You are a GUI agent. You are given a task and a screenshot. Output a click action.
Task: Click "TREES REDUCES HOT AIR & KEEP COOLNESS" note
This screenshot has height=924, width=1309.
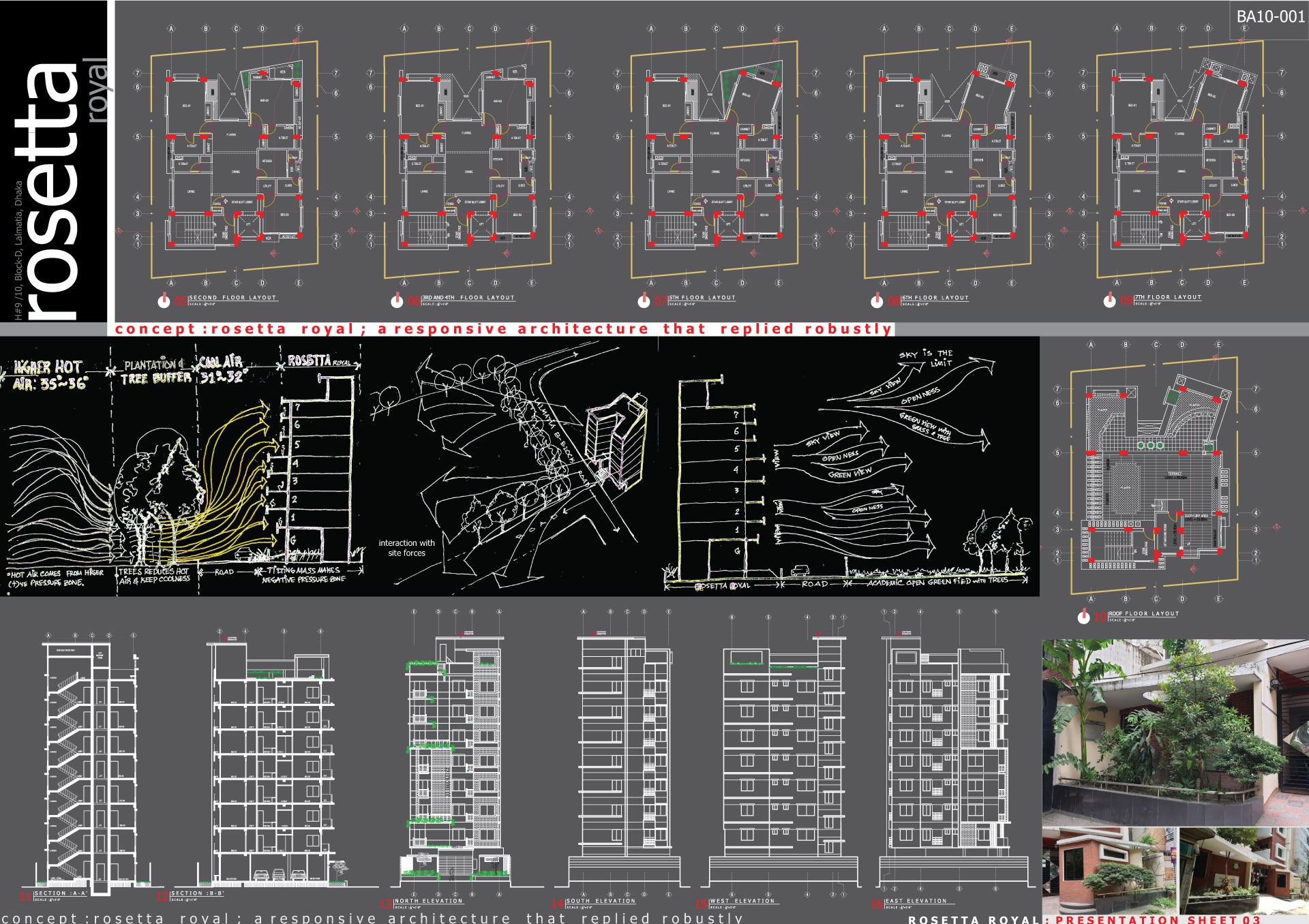[x=154, y=575]
